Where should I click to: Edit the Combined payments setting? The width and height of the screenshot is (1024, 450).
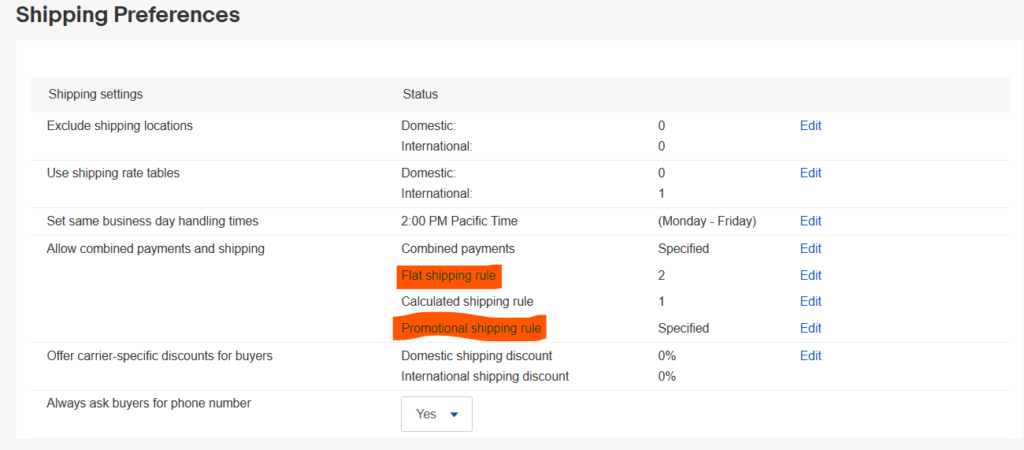pos(810,249)
